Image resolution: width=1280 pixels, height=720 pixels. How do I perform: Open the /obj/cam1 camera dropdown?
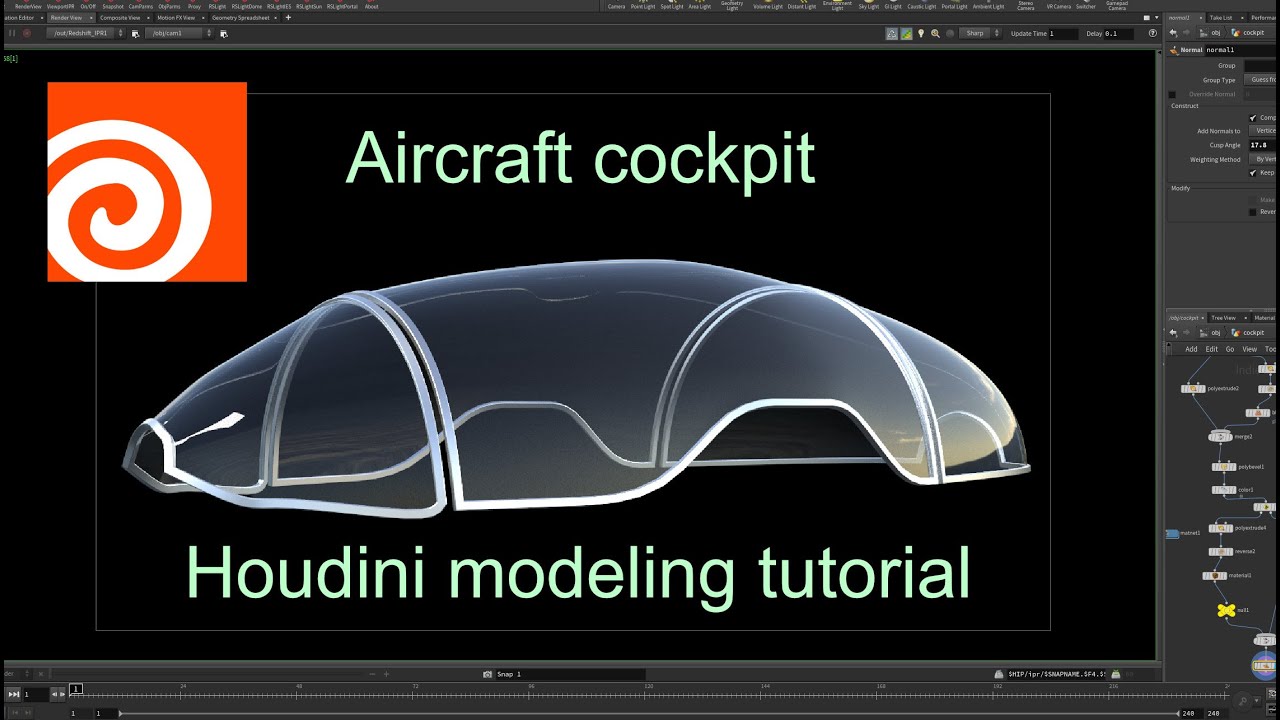(179, 33)
